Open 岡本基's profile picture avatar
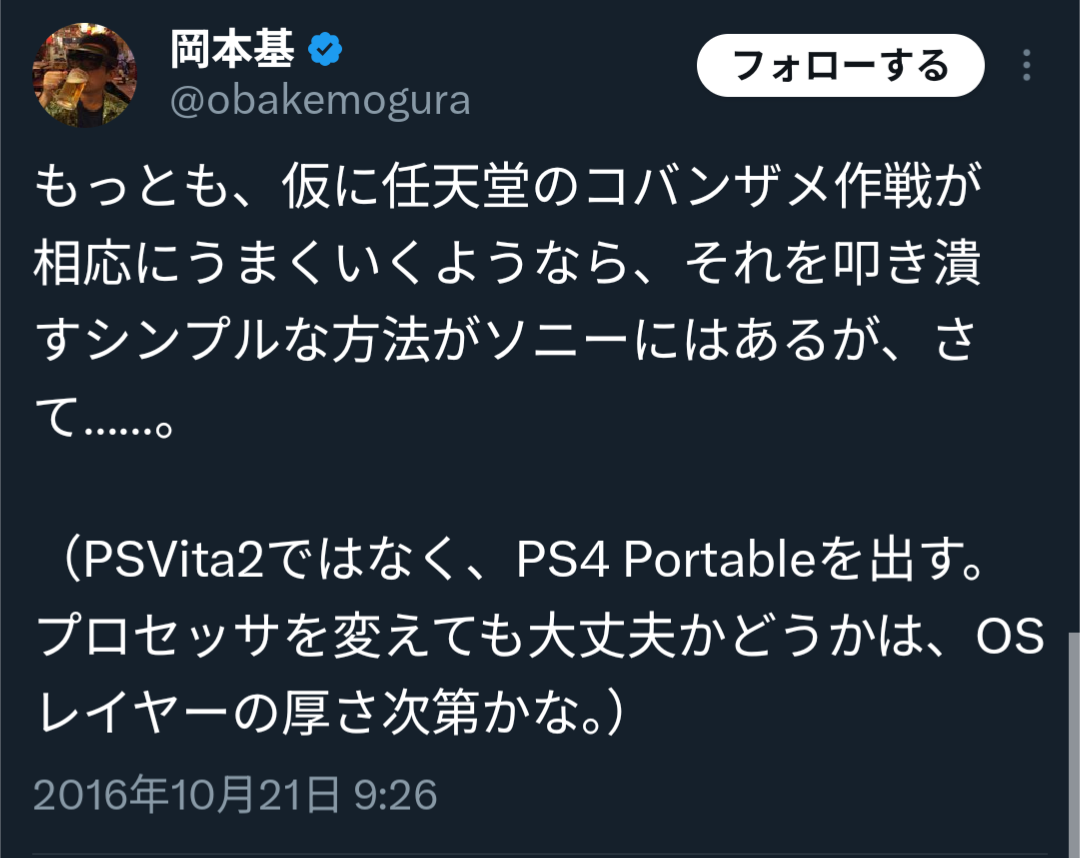The width and height of the screenshot is (1080, 858). (x=85, y=75)
